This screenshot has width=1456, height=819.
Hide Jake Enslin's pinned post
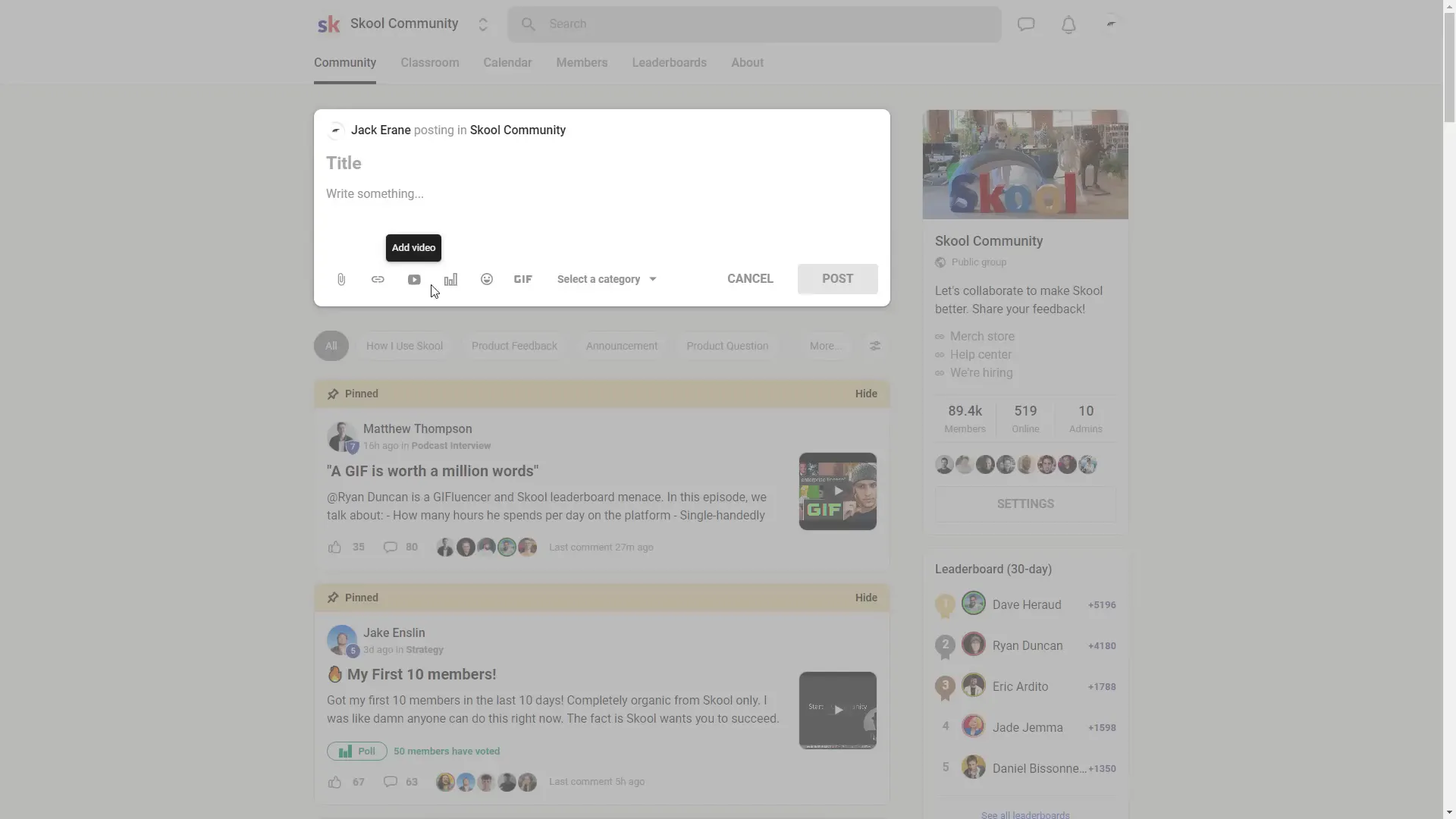pos(866,598)
